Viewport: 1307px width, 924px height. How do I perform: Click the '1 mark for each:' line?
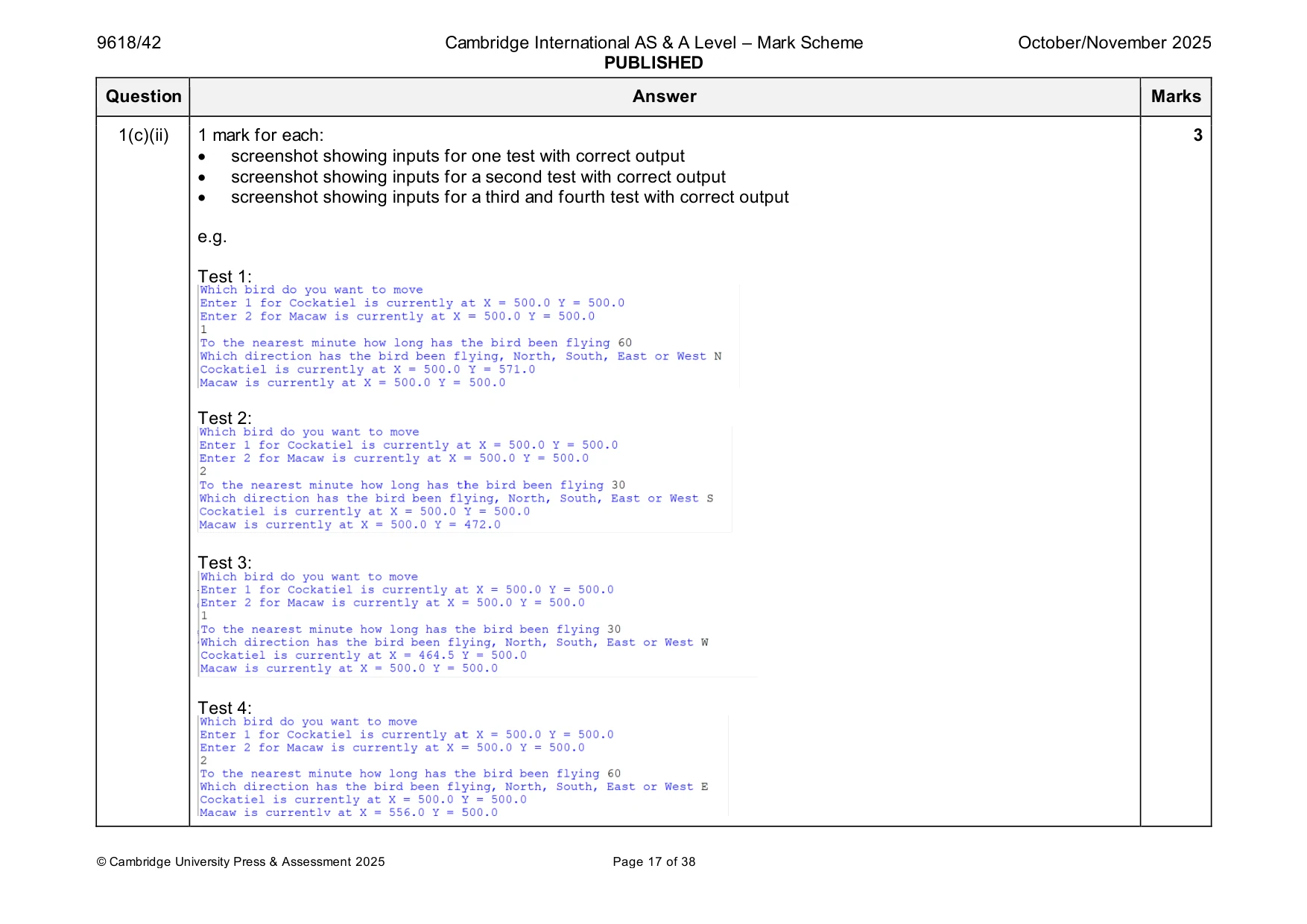[261, 136]
